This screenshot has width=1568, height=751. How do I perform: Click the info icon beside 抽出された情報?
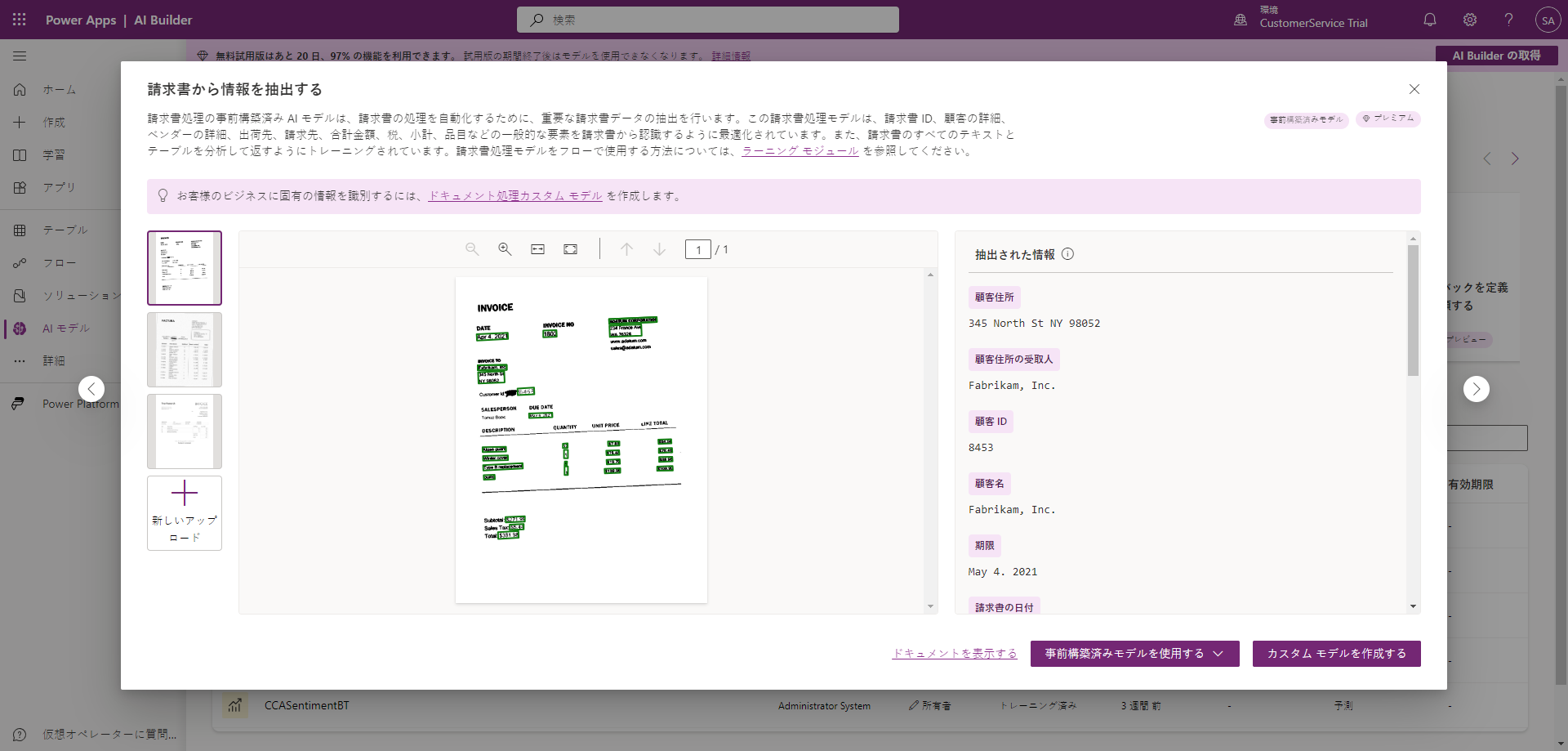tap(1067, 254)
